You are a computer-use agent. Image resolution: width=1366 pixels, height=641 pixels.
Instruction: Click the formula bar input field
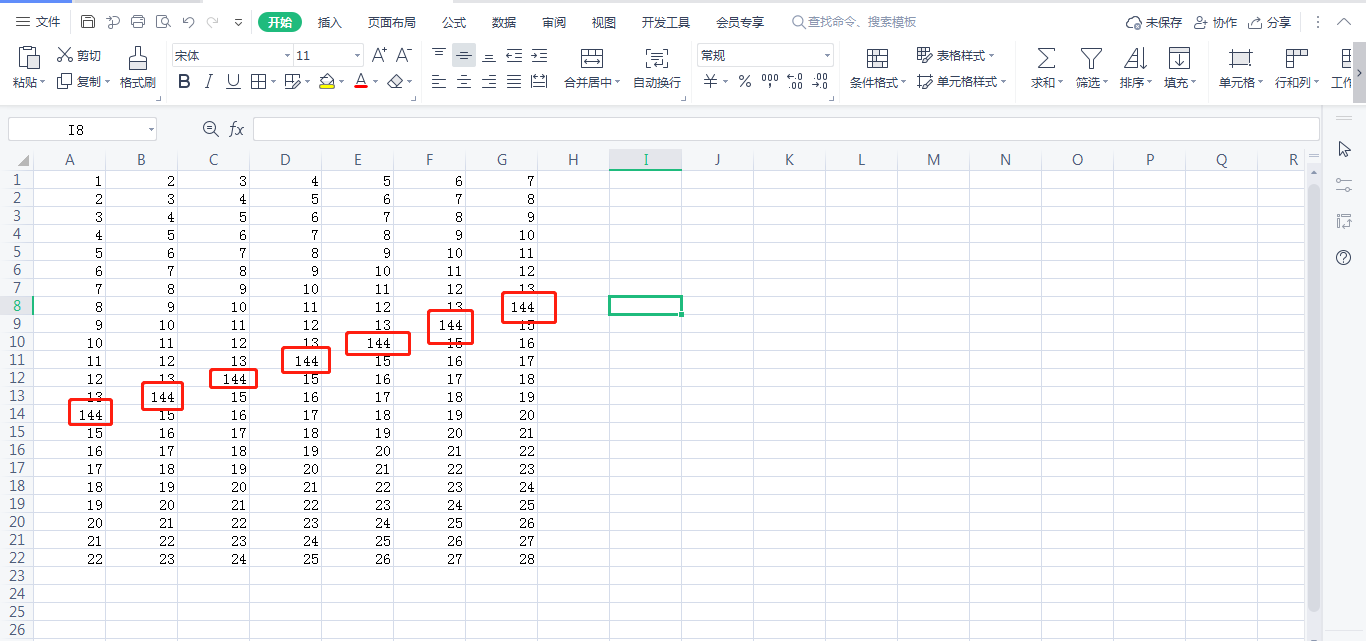[786, 129]
